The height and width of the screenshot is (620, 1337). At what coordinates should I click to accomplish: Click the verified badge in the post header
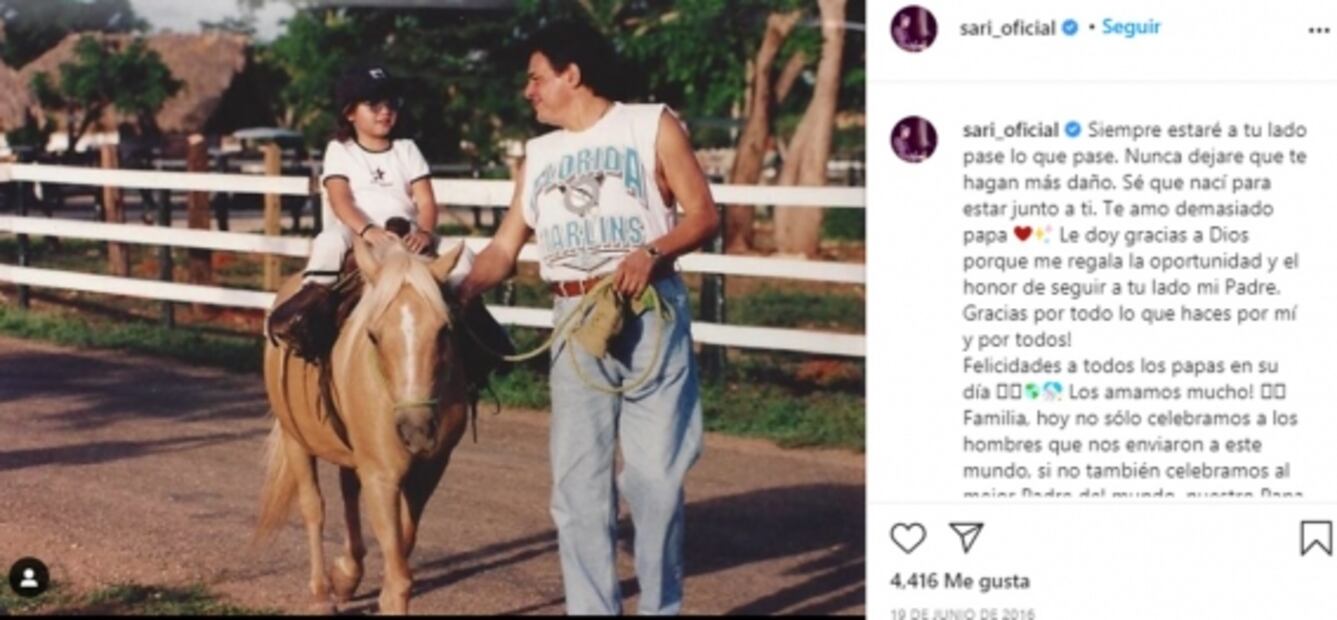[1070, 28]
